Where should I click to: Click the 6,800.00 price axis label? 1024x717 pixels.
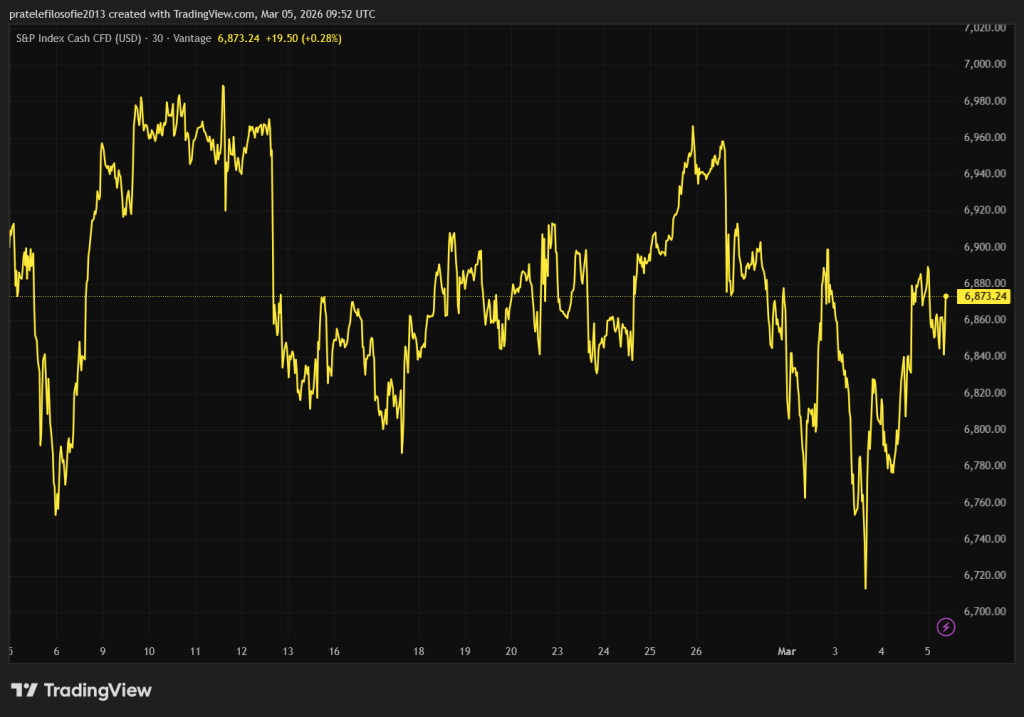[984, 429]
